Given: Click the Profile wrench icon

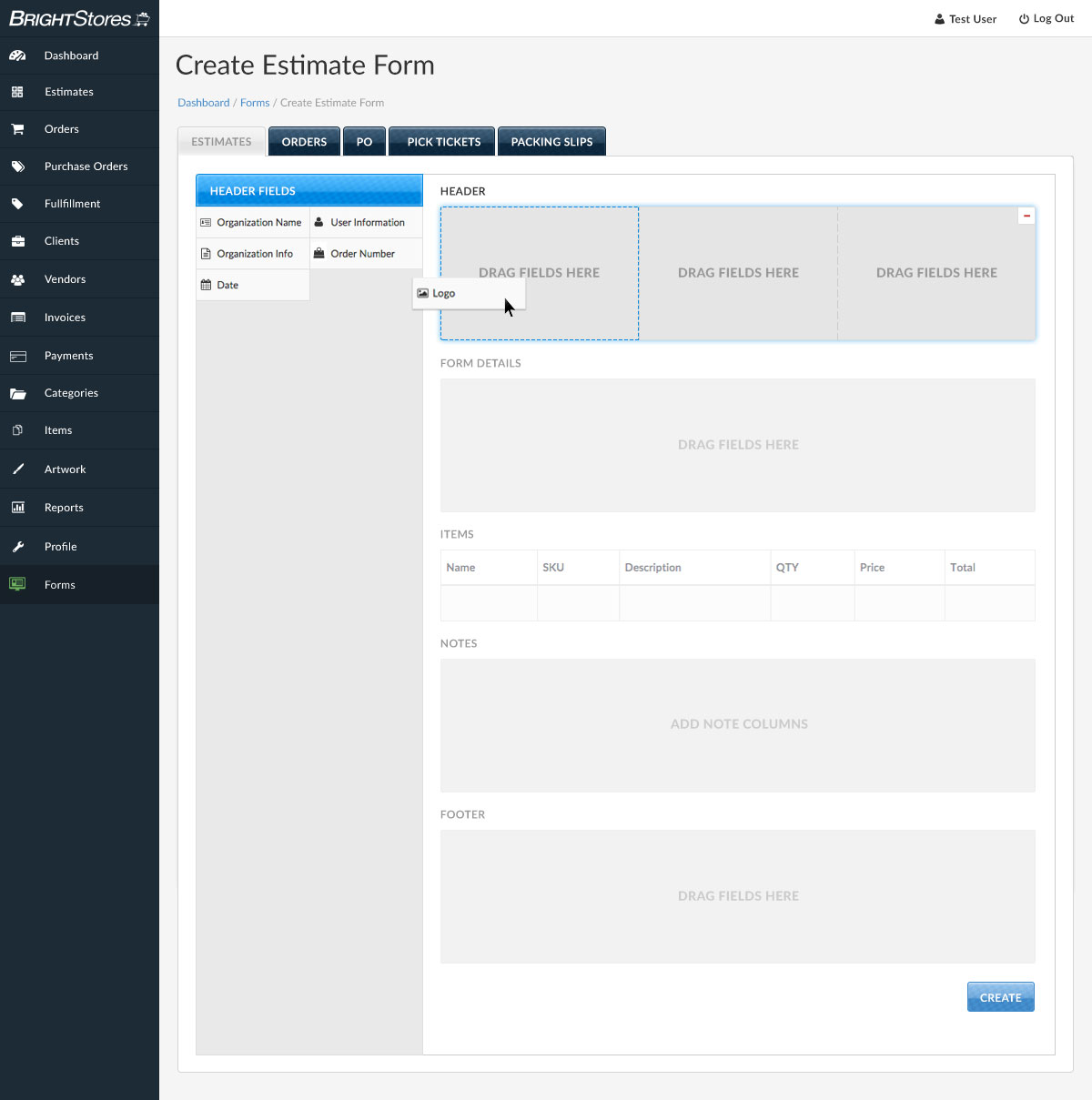Looking at the screenshot, I should point(17,547).
